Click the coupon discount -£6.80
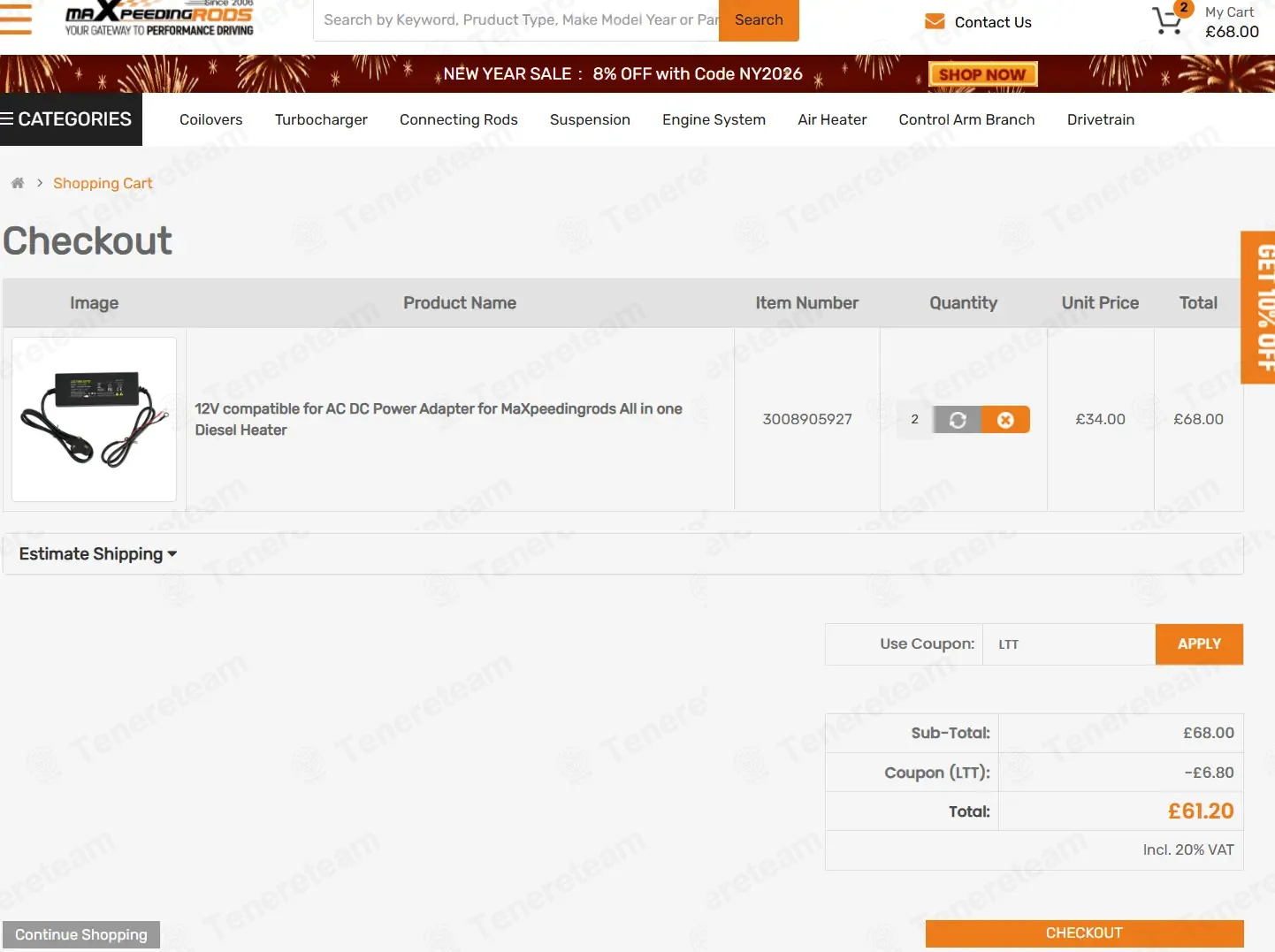The width and height of the screenshot is (1275, 952). [x=1209, y=773]
